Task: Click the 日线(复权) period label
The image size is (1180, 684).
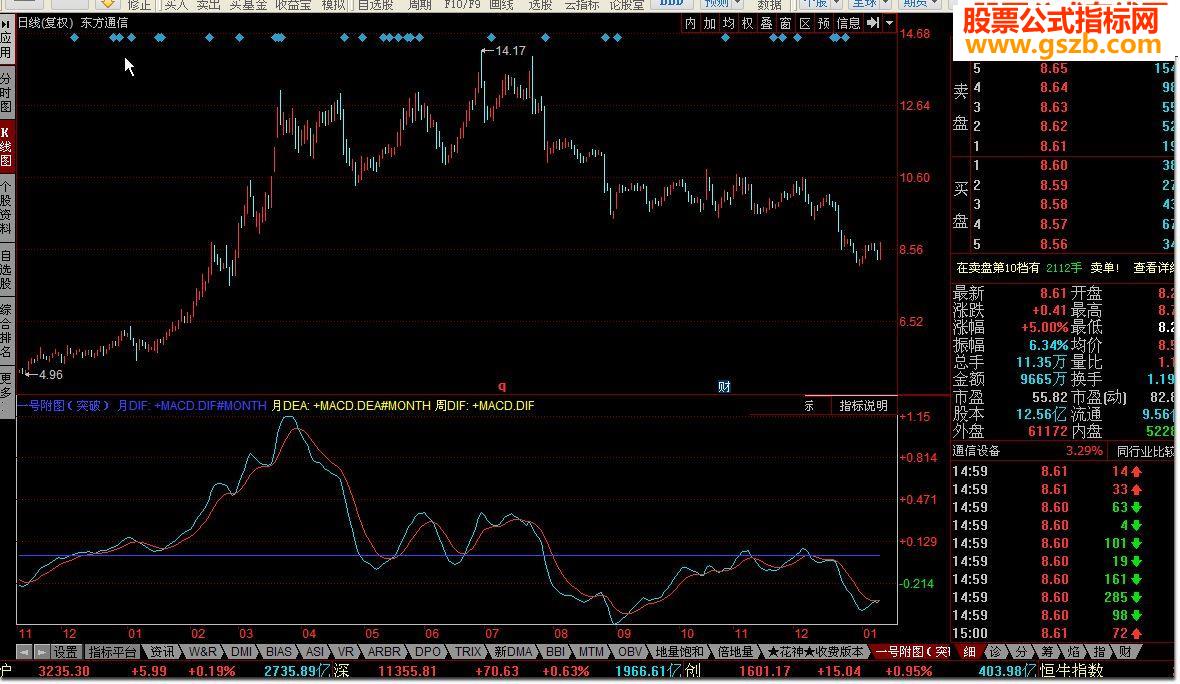Action: [45, 23]
